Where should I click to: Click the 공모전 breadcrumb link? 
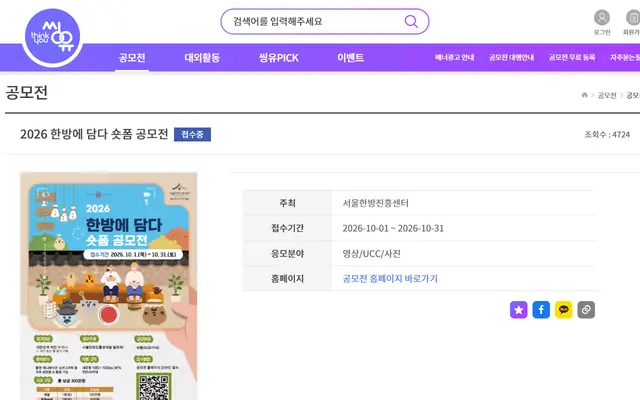pos(607,95)
